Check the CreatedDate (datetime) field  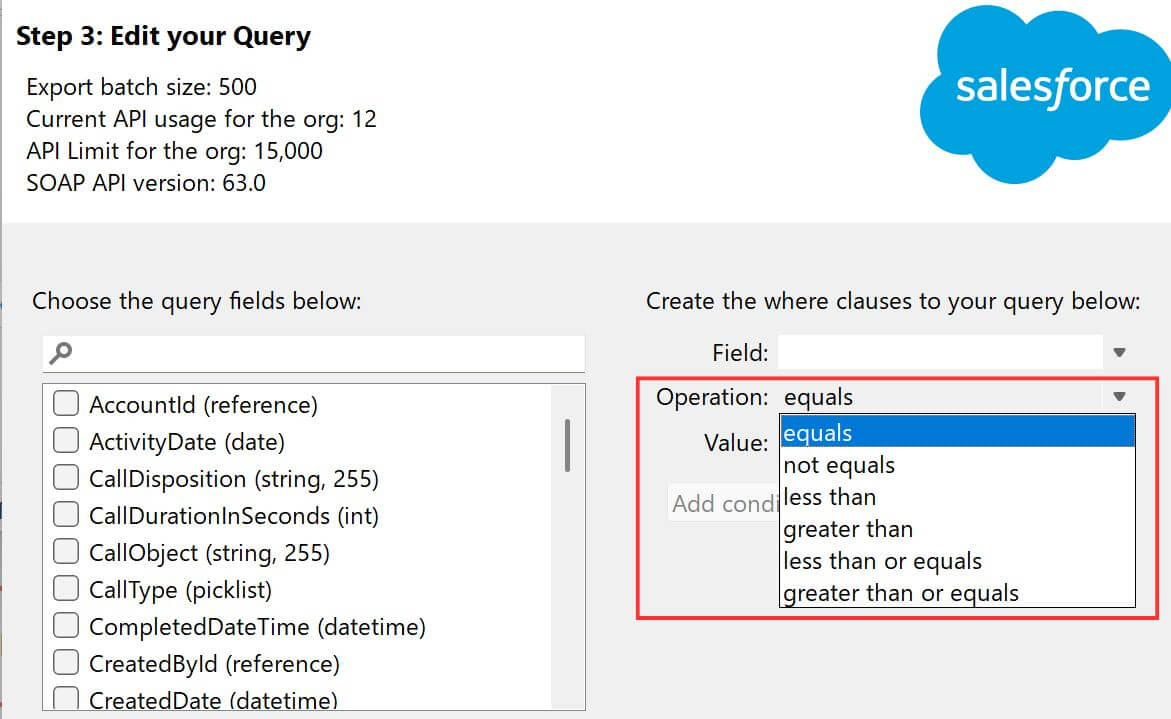tap(64, 698)
